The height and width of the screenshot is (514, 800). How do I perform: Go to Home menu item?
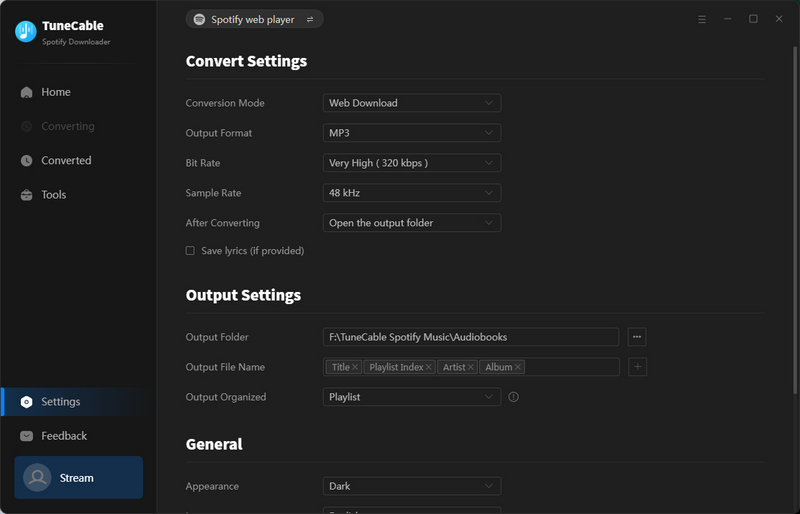point(56,92)
